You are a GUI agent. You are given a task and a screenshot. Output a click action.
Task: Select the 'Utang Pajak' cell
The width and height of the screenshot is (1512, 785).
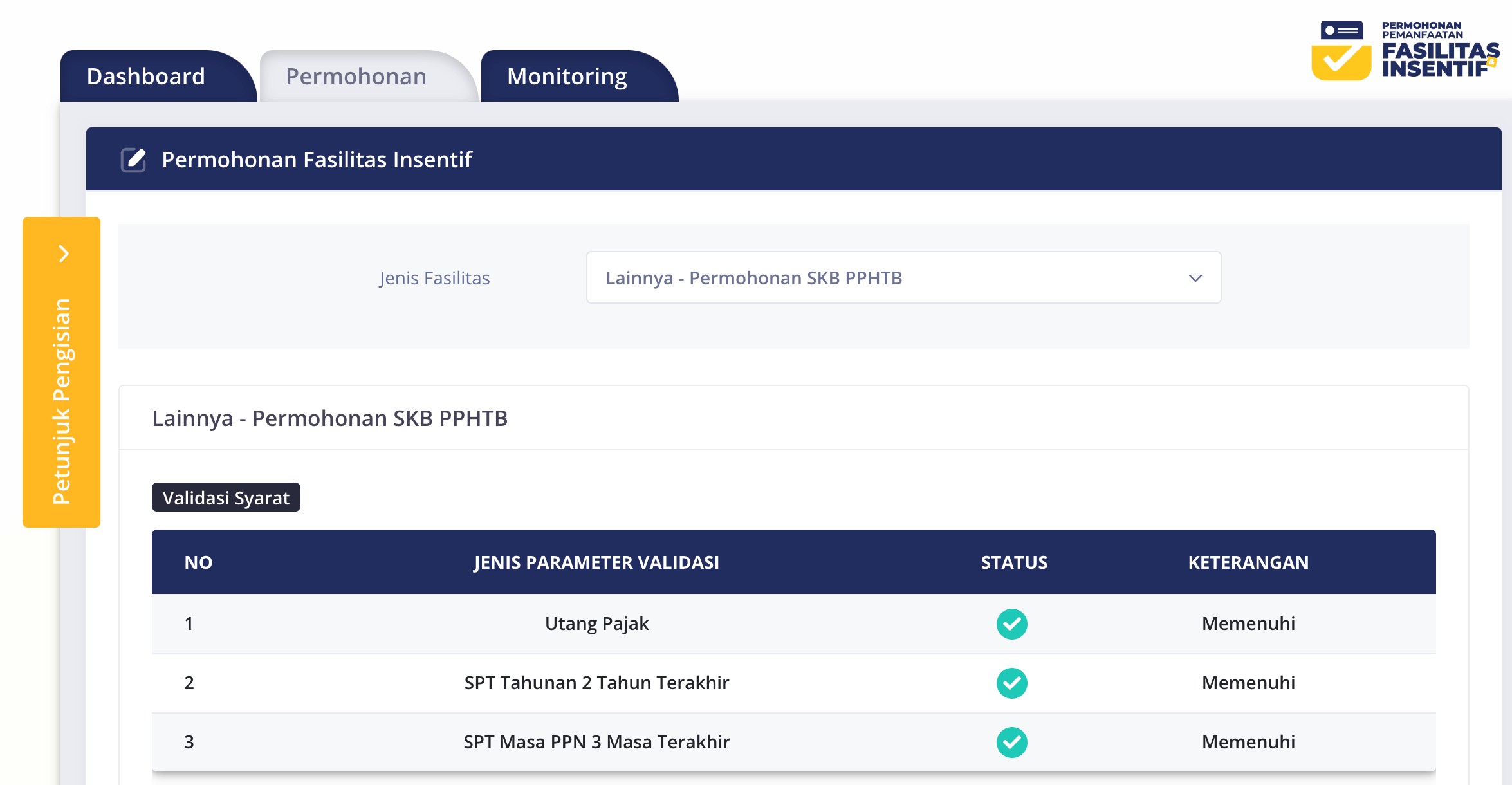pyautogui.click(x=597, y=623)
